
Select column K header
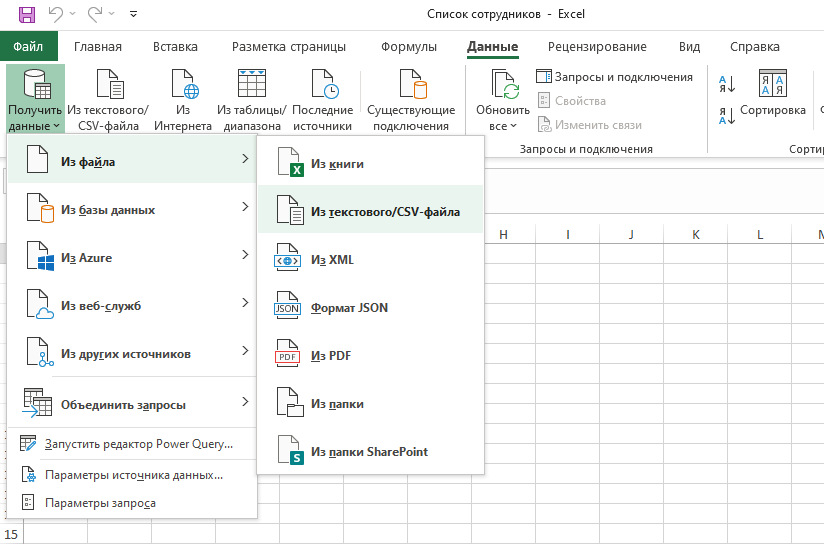696,234
